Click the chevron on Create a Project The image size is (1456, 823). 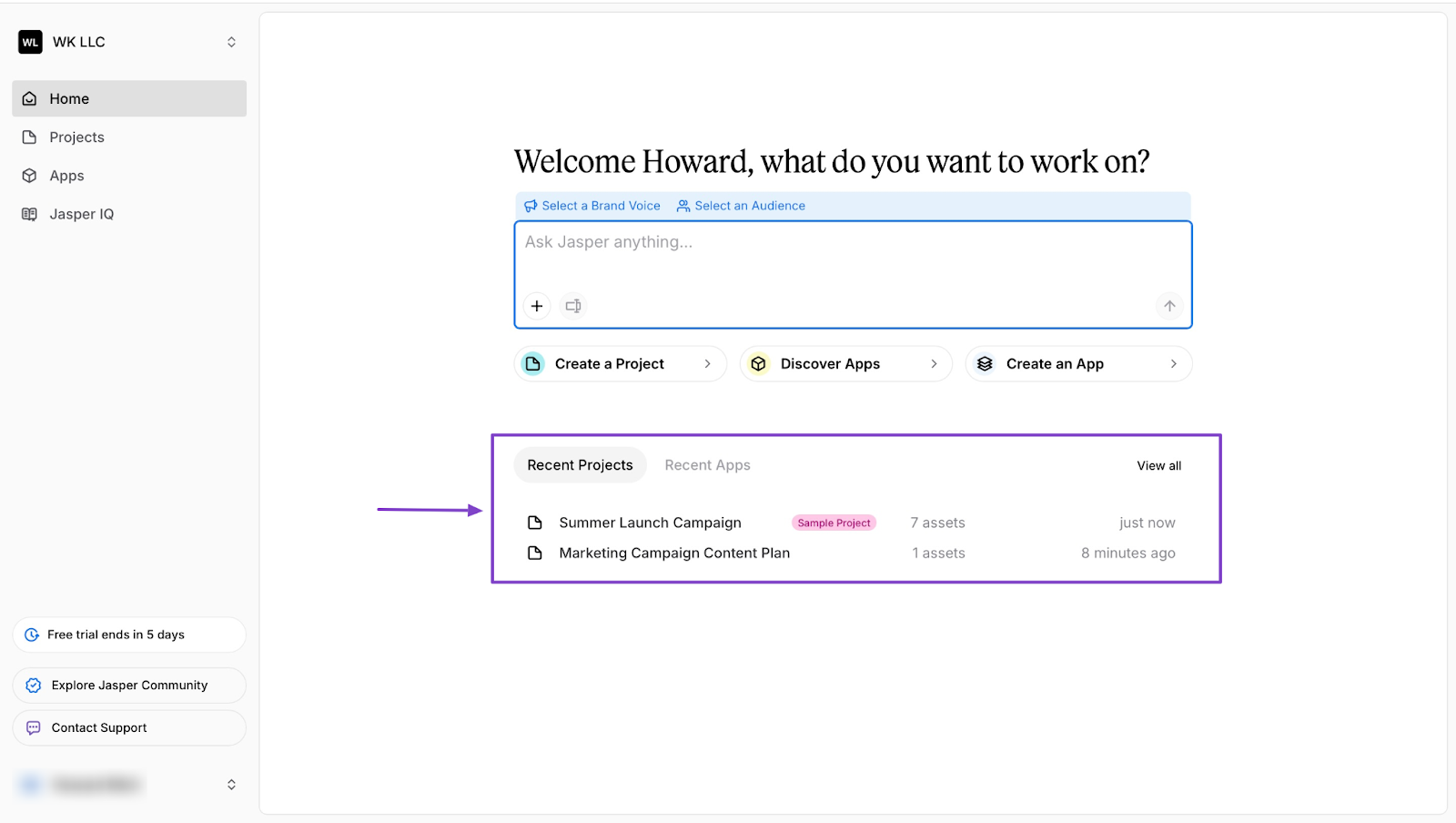pyautogui.click(x=707, y=364)
